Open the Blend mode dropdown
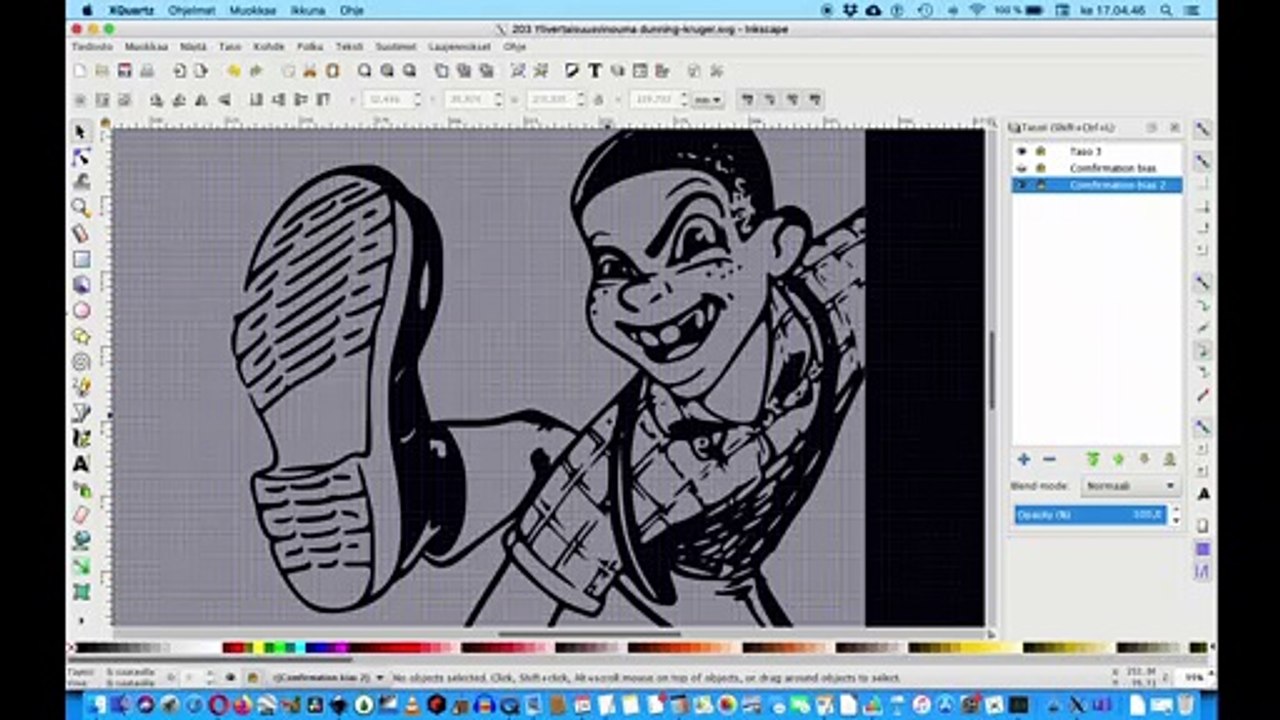This screenshot has height=720, width=1280. (1131, 486)
